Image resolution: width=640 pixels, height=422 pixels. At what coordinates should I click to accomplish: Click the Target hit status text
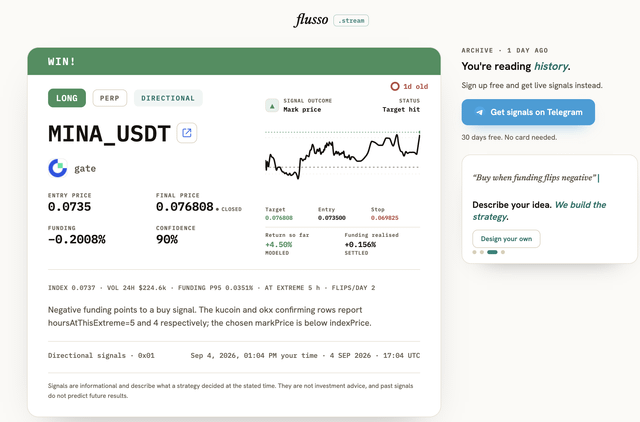[x=401, y=109]
